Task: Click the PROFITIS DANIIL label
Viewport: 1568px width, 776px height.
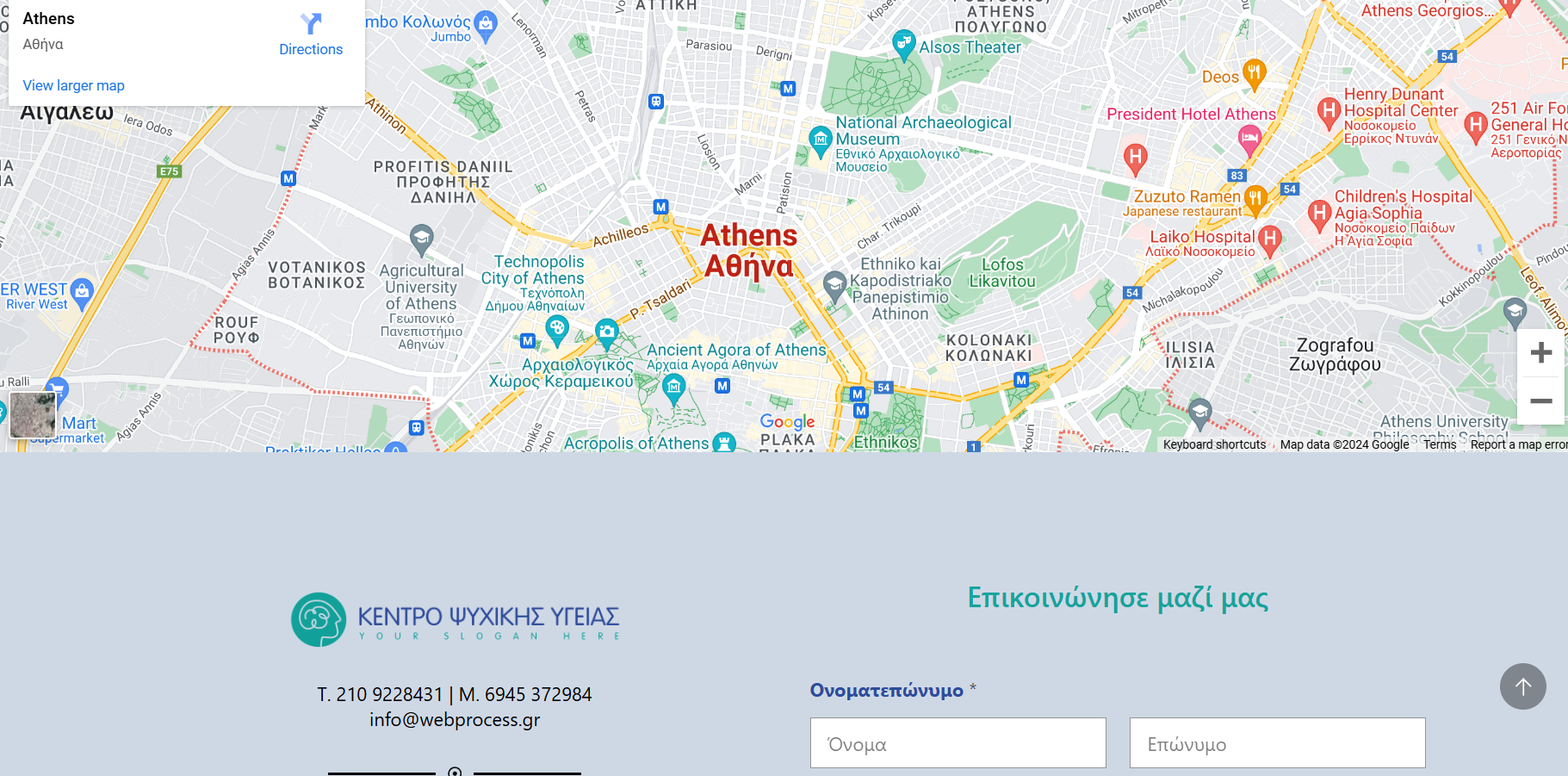Action: pos(443,182)
